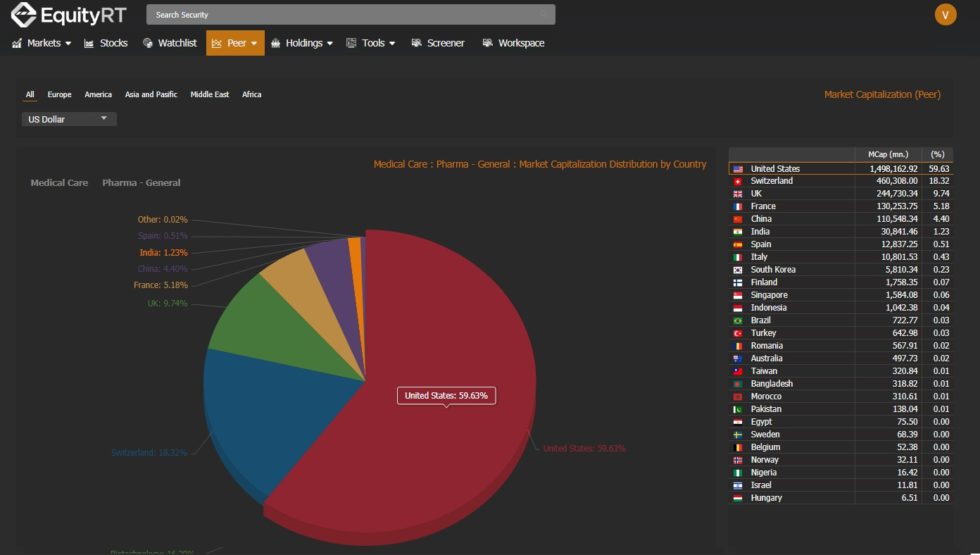
Task: Open Workspace via its icon
Action: 487,43
